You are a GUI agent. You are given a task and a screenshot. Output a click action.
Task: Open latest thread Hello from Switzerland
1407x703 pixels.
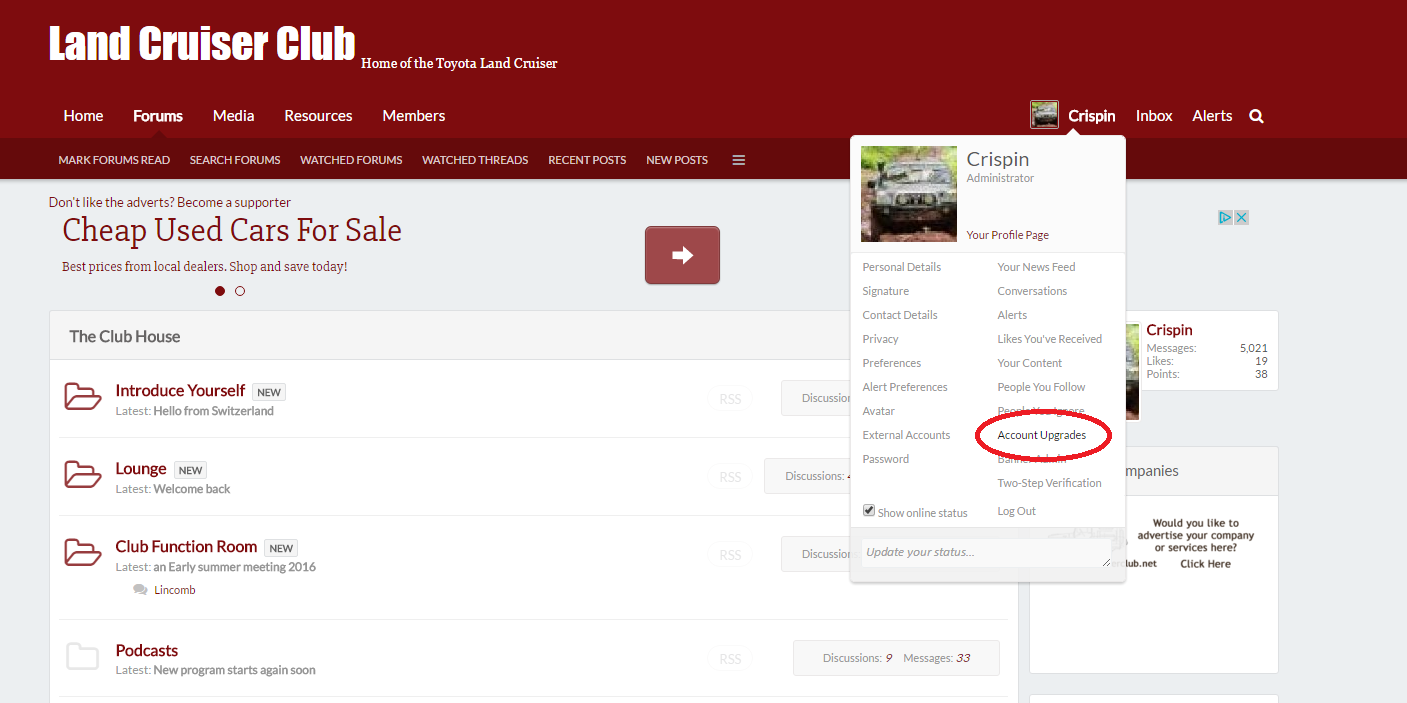(213, 411)
